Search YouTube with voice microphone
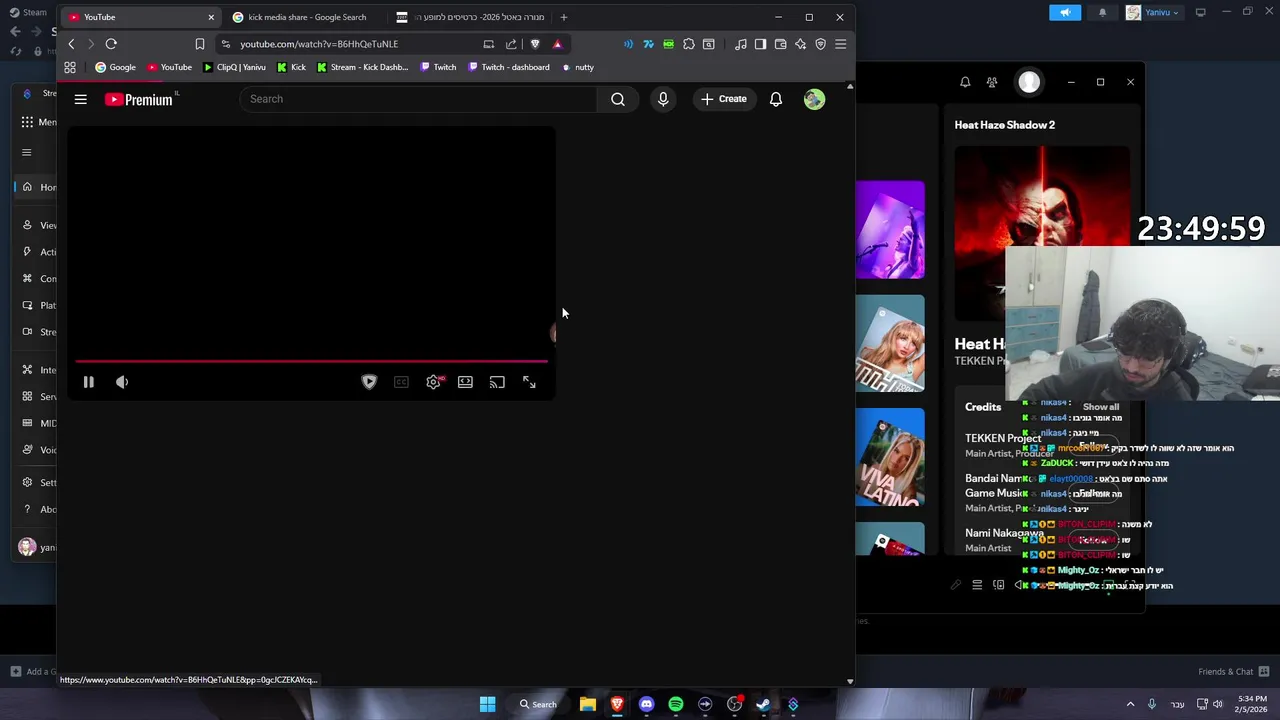This screenshot has width=1280, height=720. pos(663,99)
